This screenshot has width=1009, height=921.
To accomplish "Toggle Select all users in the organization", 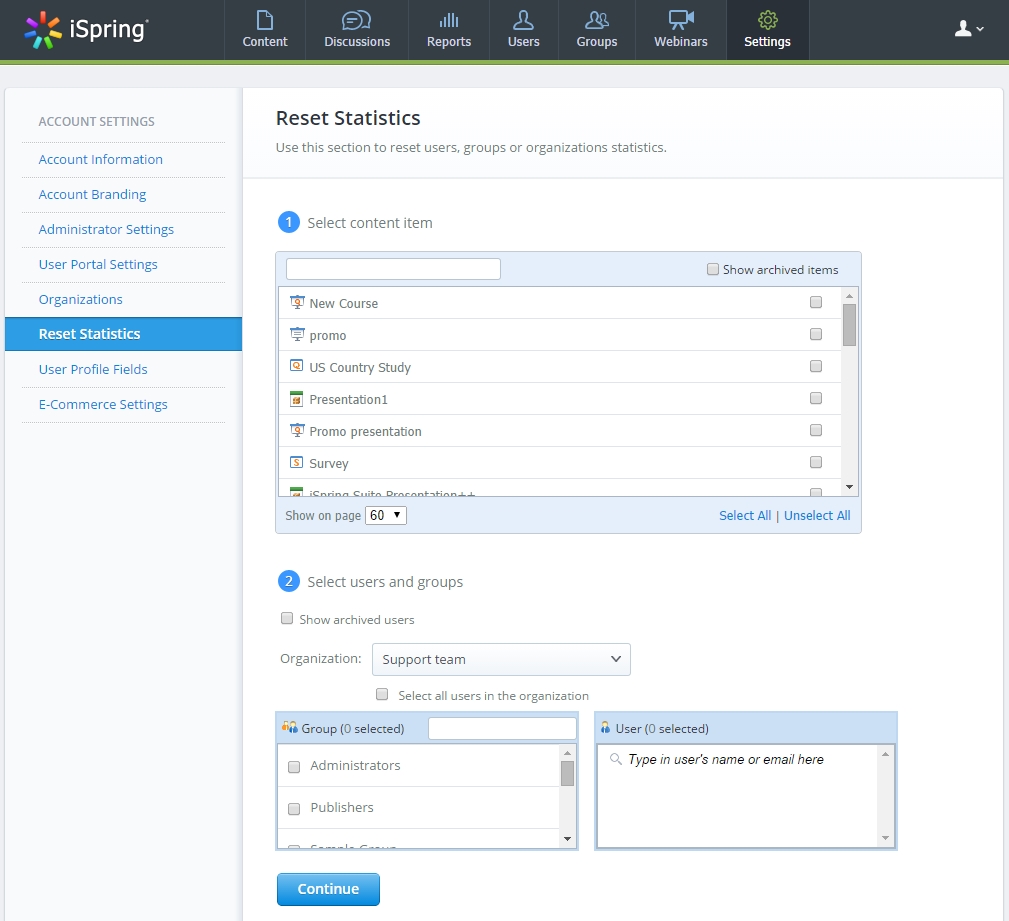I will 382,694.
